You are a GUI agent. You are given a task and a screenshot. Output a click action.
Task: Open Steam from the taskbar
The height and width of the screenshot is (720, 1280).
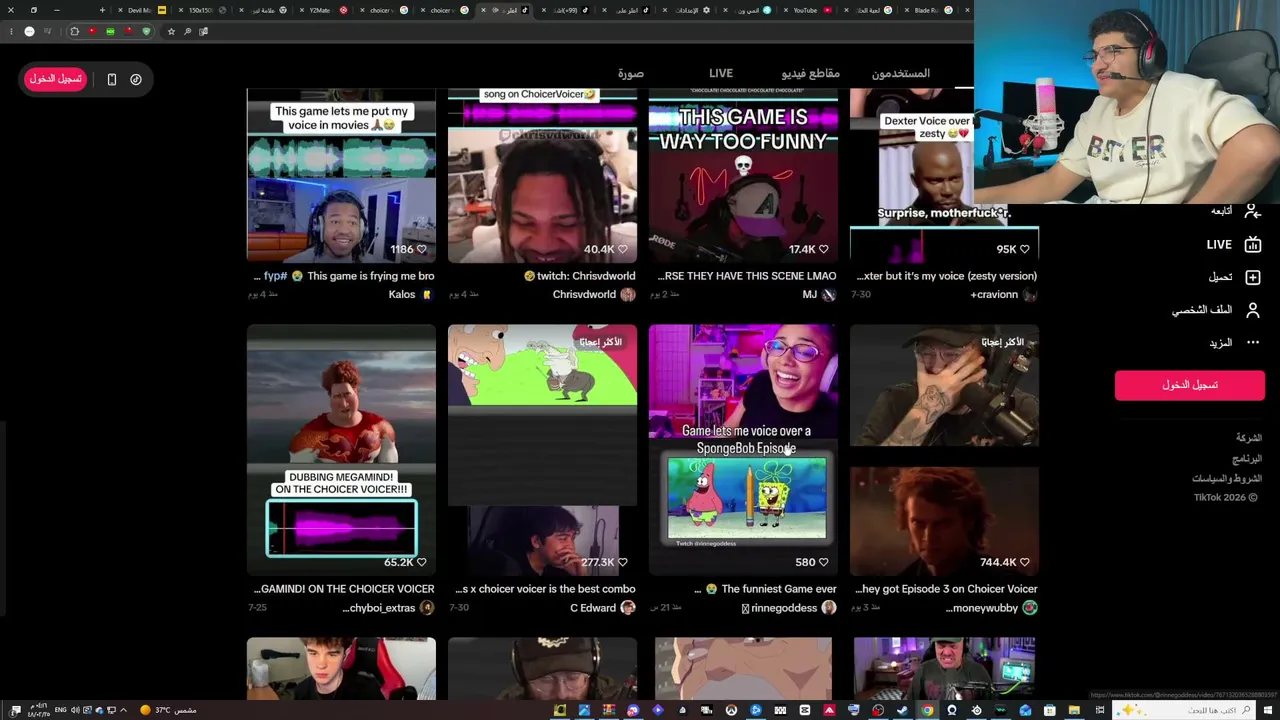[902, 710]
